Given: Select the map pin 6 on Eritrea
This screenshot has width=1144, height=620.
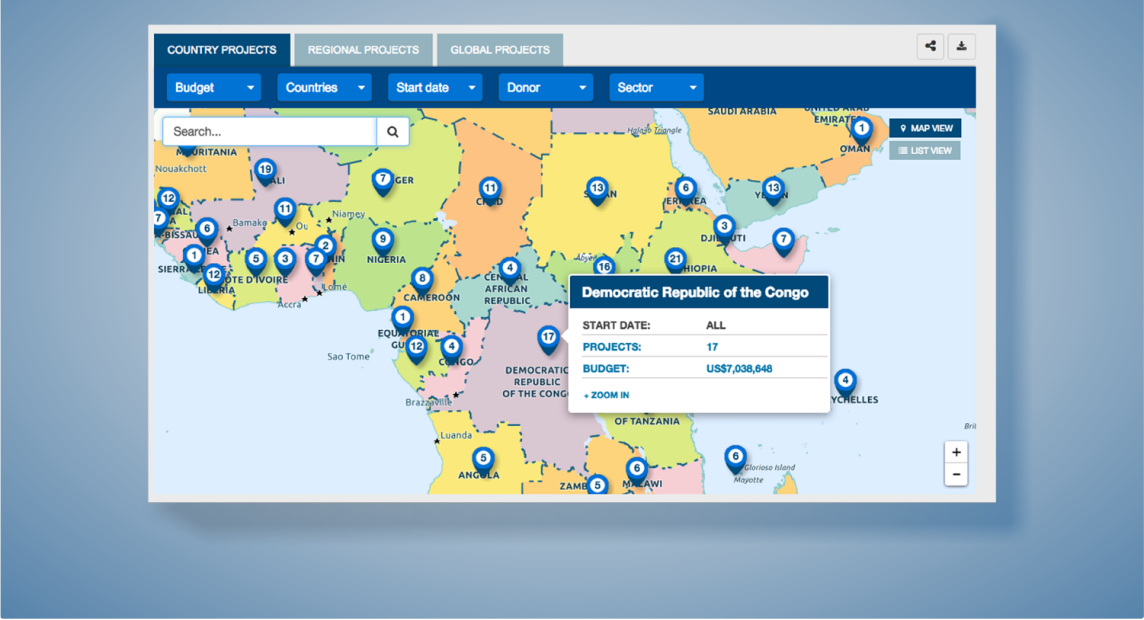Looking at the screenshot, I should (x=685, y=190).
